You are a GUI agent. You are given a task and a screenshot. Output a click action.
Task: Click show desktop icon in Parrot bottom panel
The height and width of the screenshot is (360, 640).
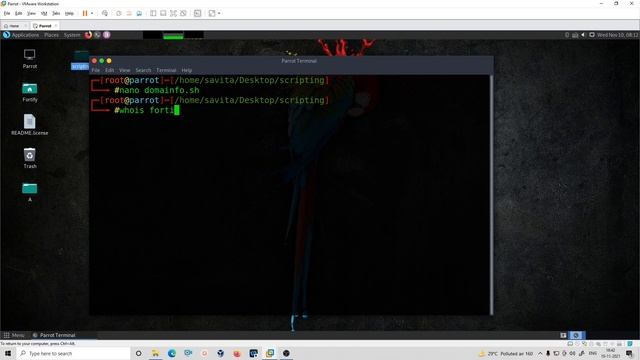[x=563, y=335]
